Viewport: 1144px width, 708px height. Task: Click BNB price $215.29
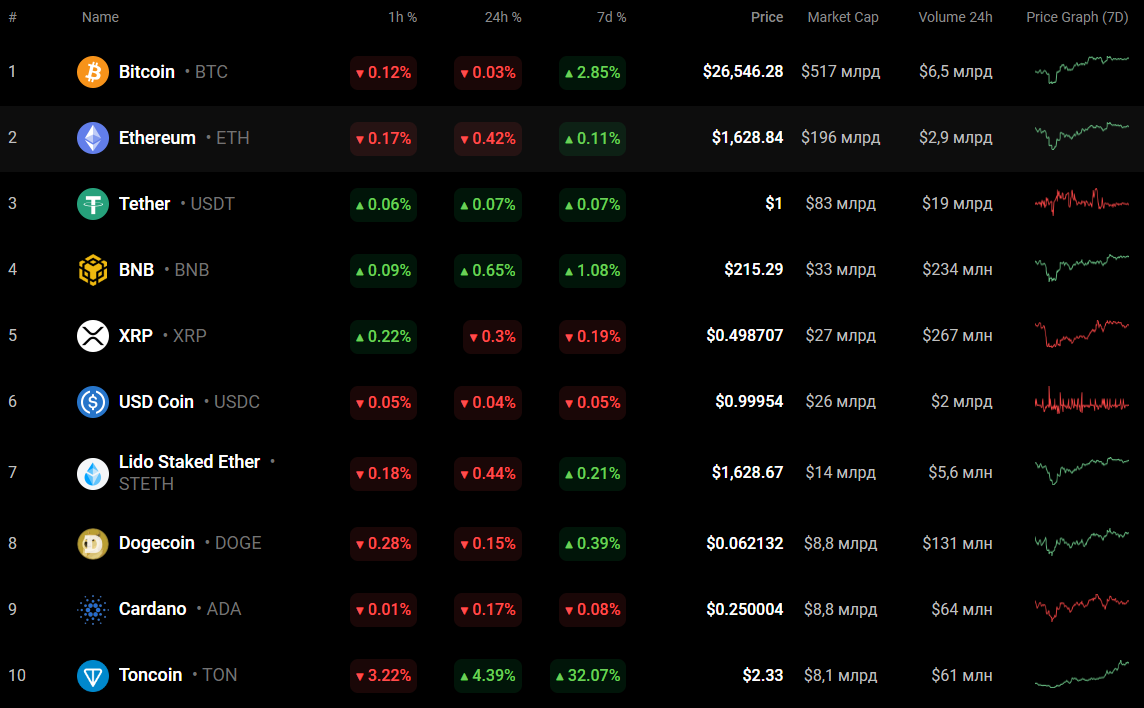click(x=754, y=269)
